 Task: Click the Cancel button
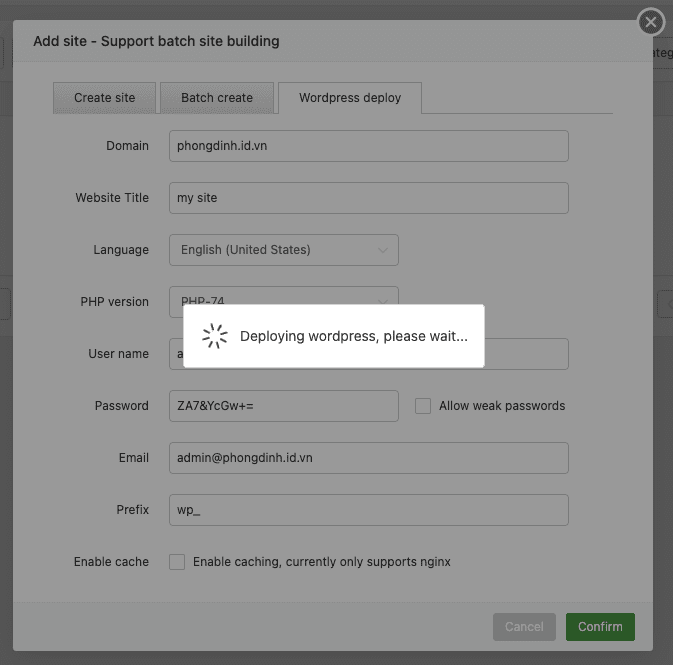[524, 627]
